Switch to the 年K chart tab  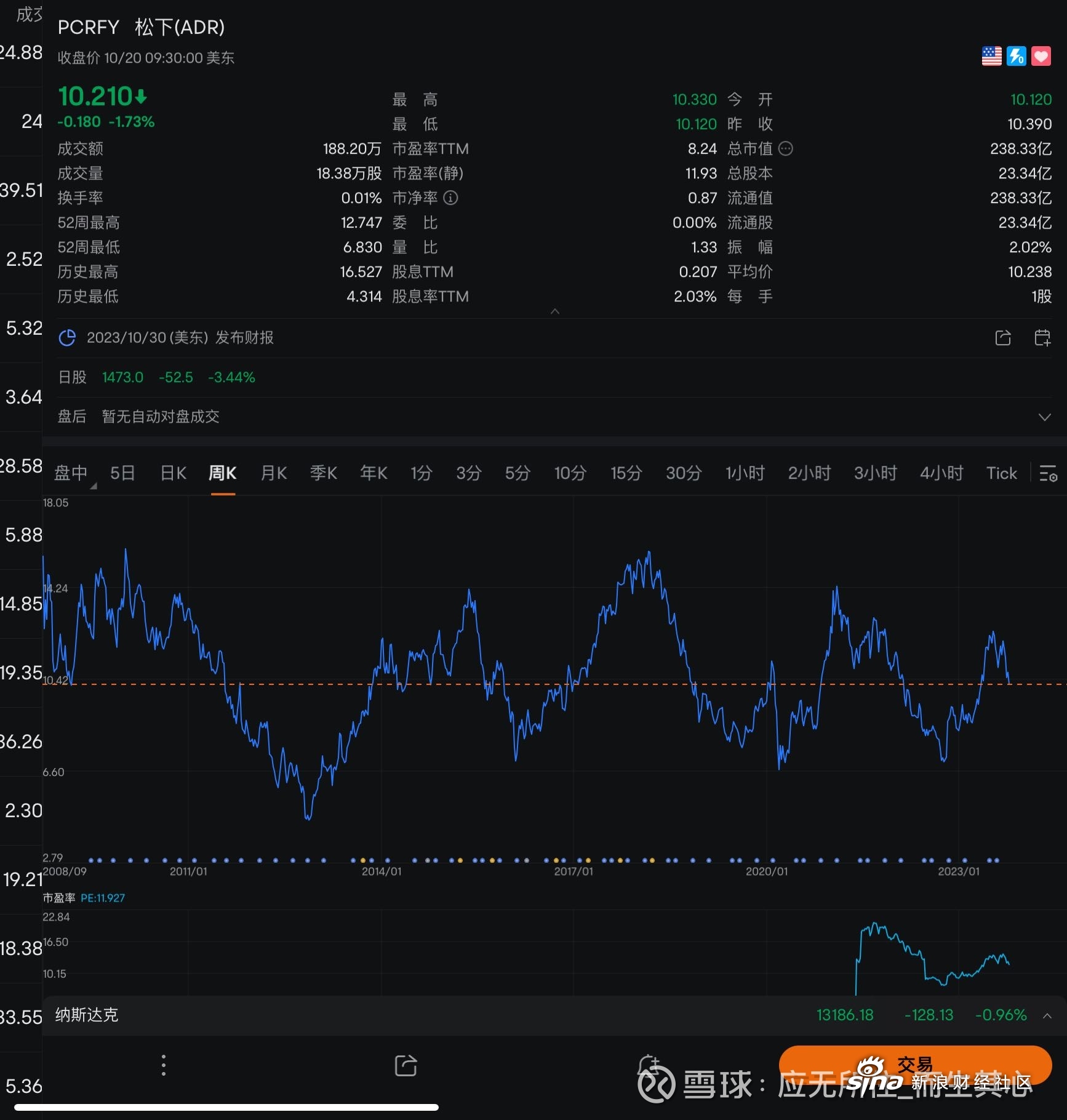[374, 473]
